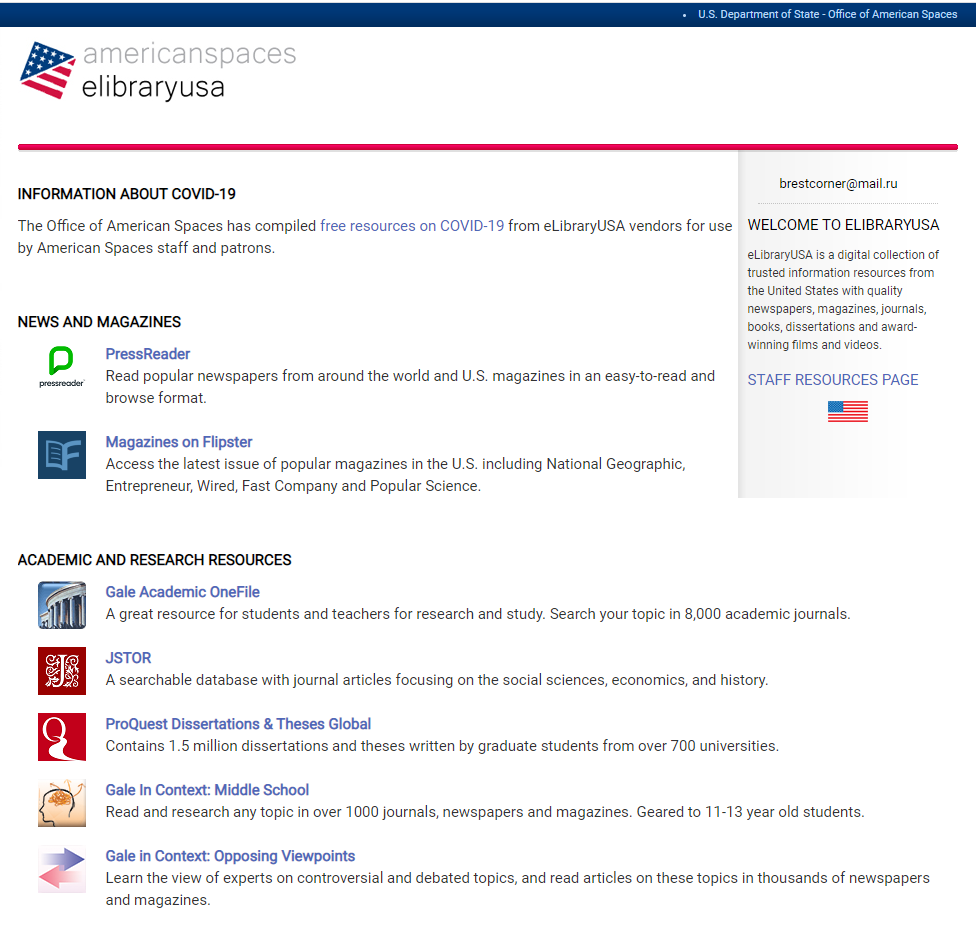Click the sidebar eLibraryUSA digital collection paragraph
Image resolution: width=976 pixels, height=946 pixels.
tap(843, 299)
